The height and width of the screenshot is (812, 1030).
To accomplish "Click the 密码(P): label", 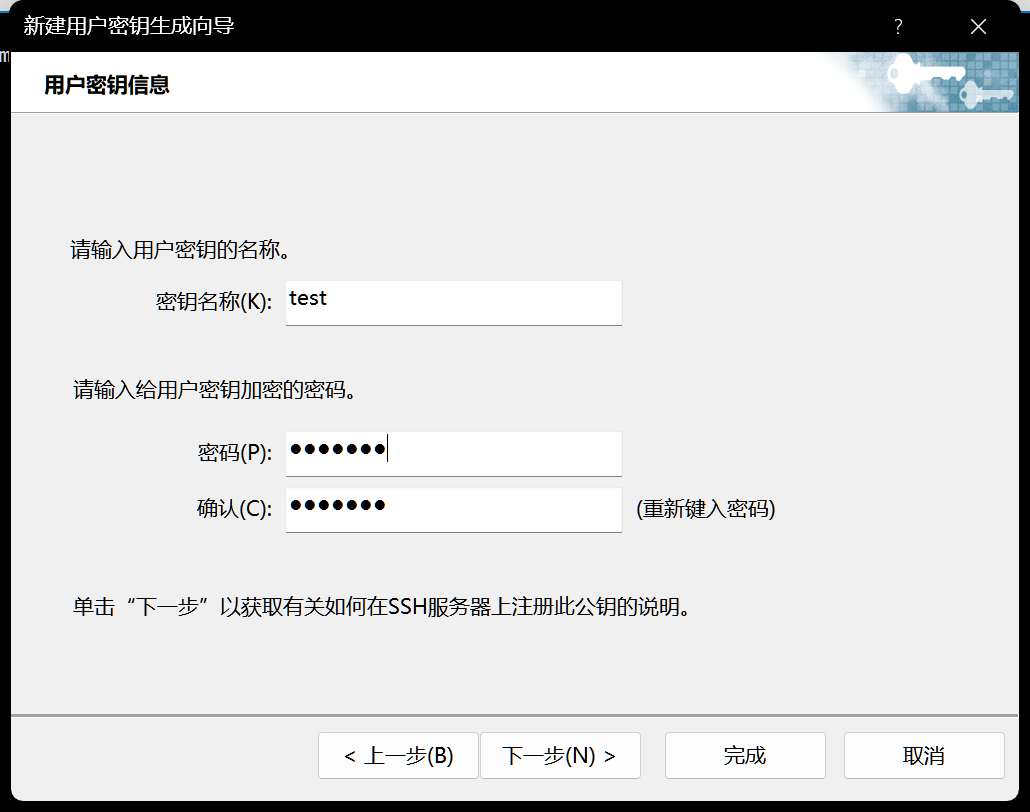I will (235, 453).
